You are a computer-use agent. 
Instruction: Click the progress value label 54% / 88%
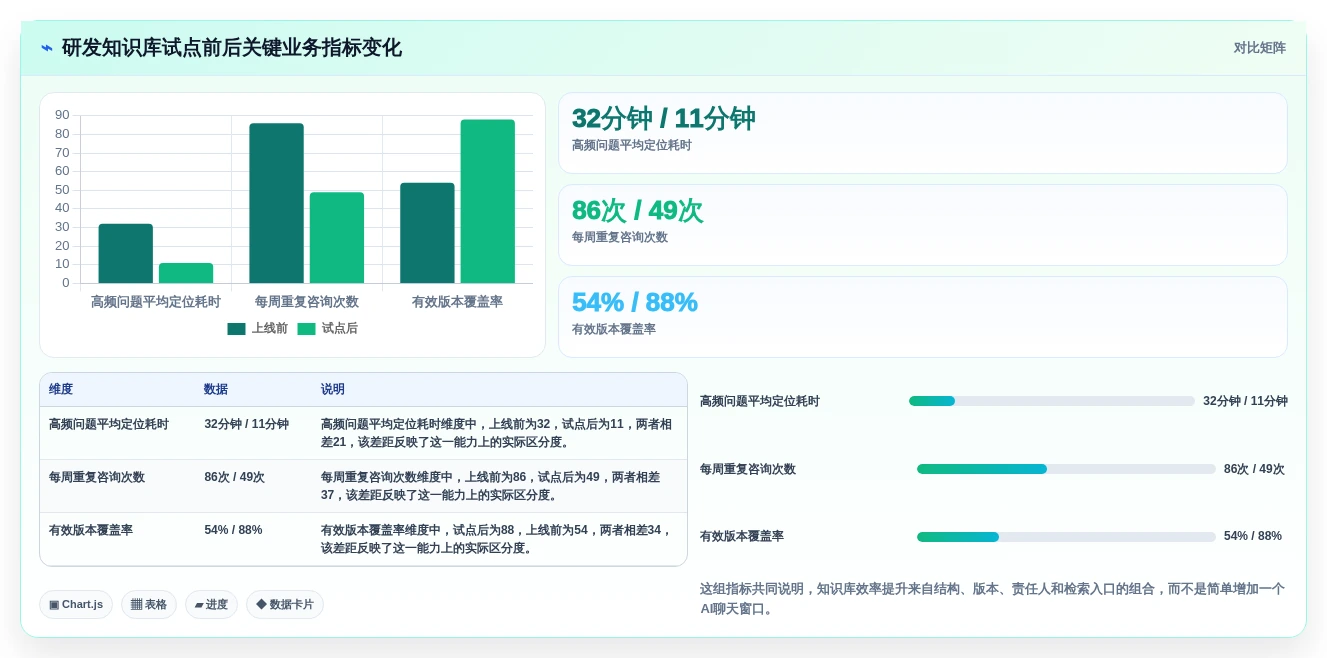(x=1253, y=536)
